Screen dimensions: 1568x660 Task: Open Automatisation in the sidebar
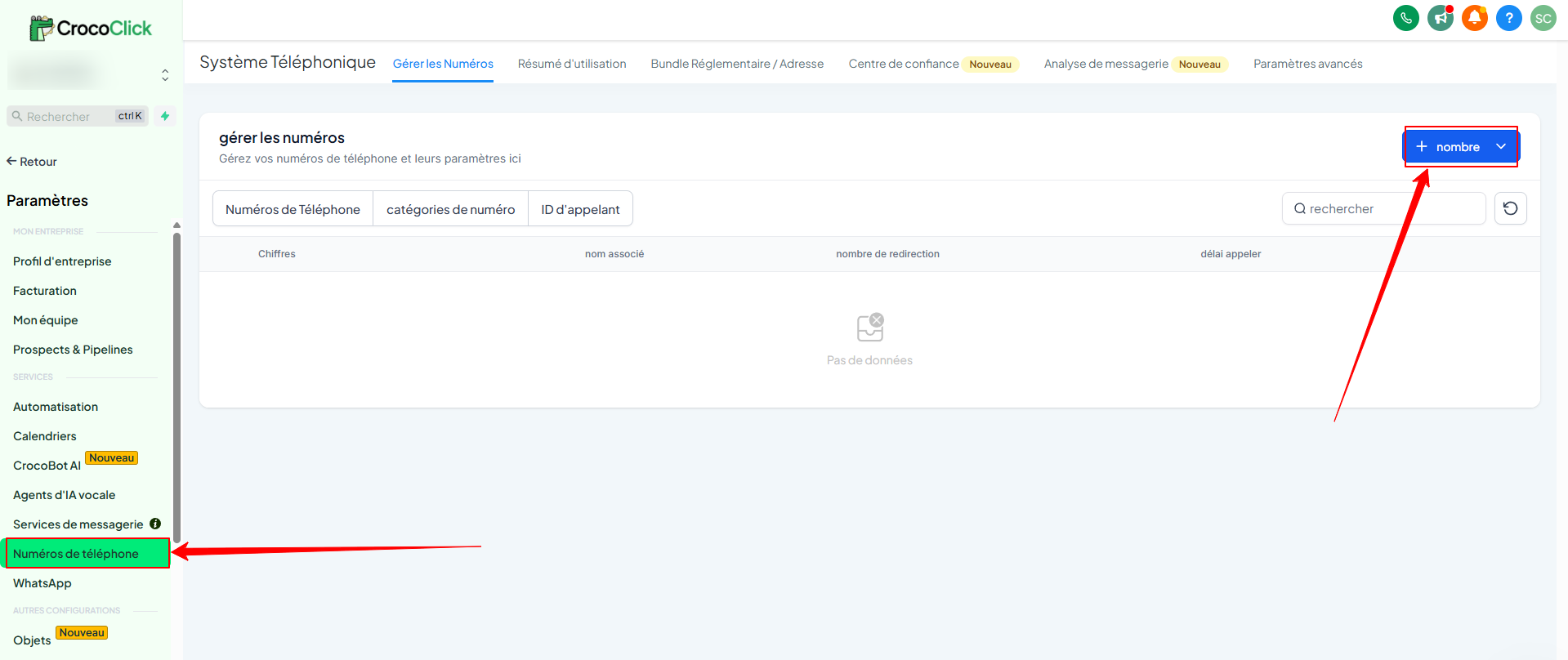56,407
